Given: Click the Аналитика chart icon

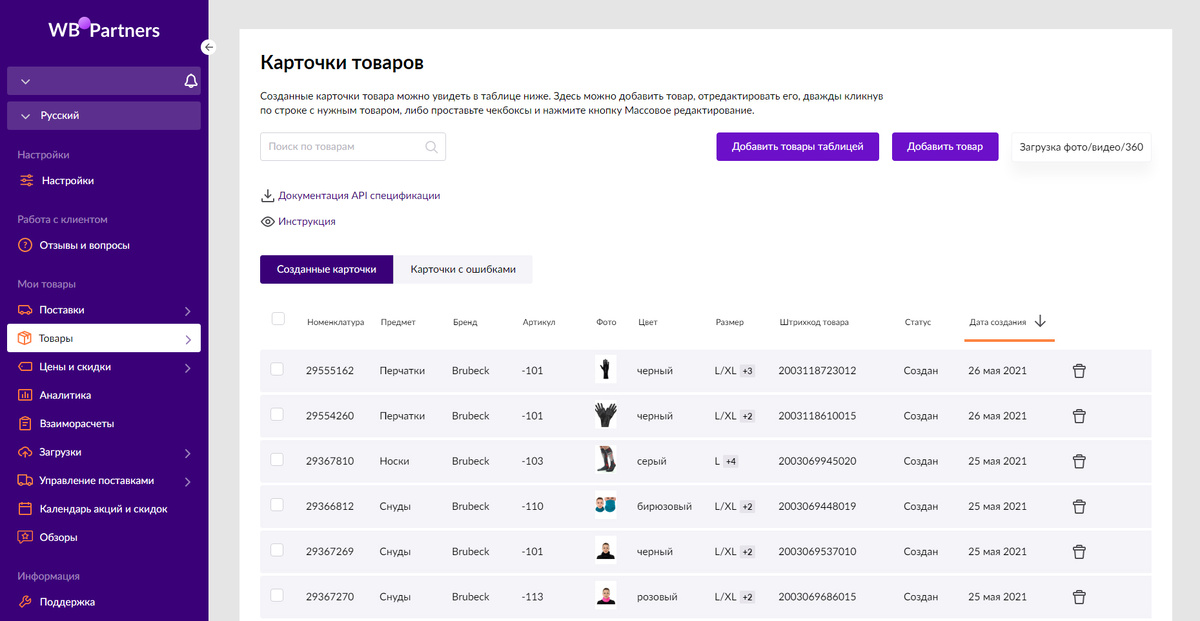Looking at the screenshot, I should click(26, 395).
